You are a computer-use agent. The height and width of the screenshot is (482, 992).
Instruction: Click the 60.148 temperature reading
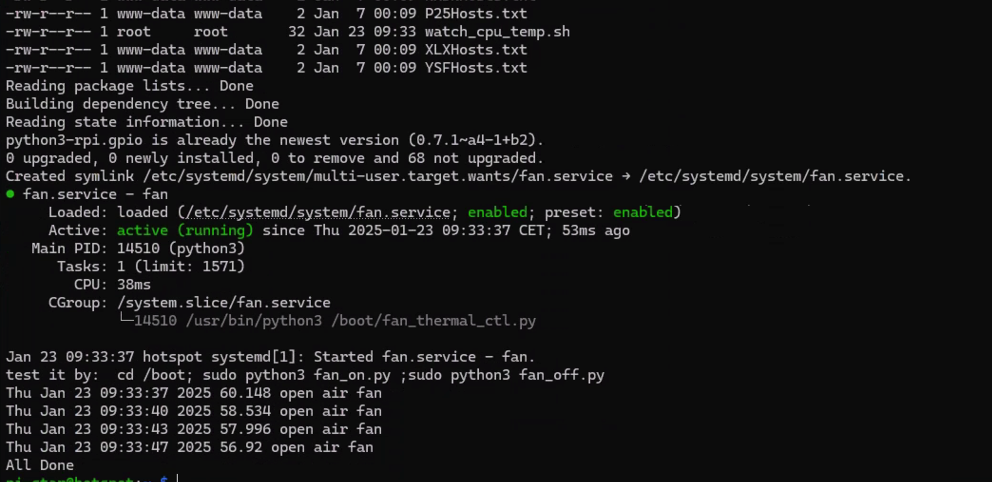pos(245,393)
